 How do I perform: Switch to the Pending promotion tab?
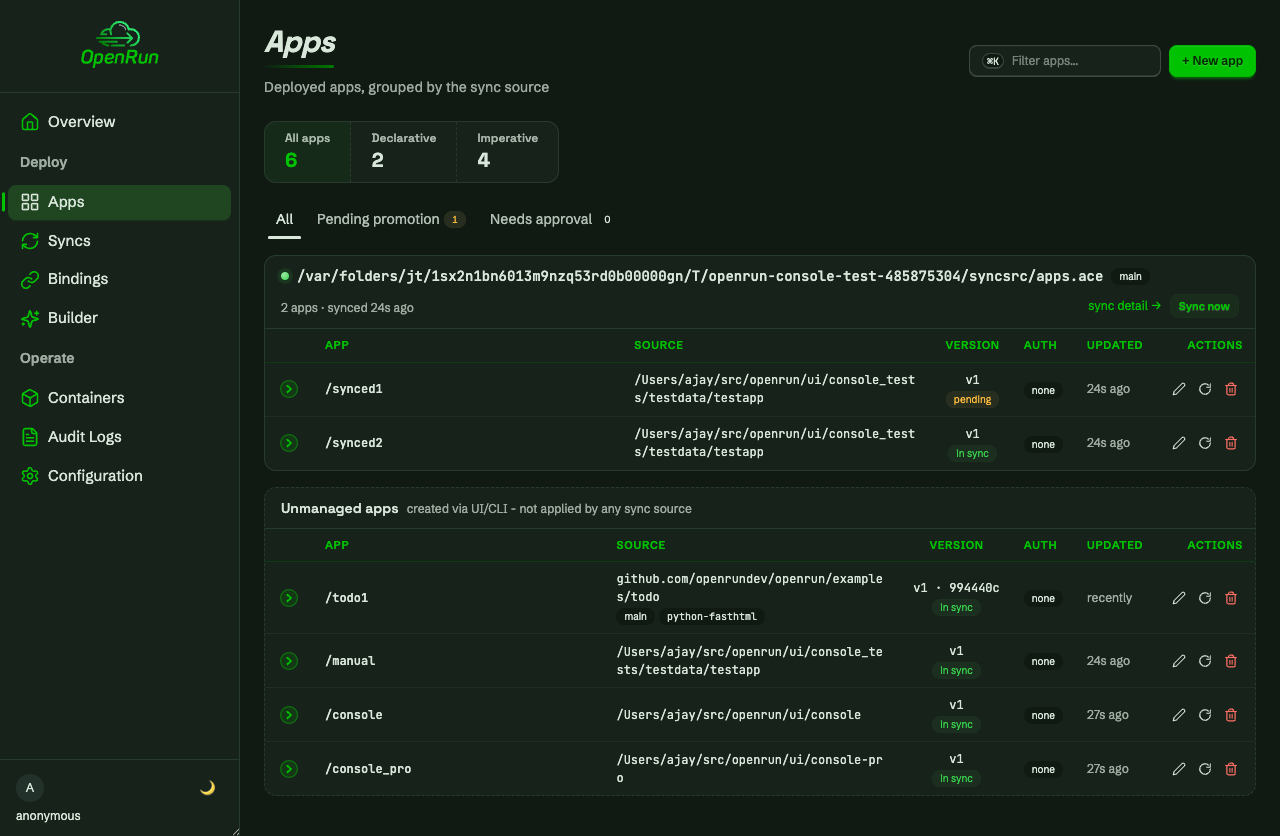click(x=391, y=220)
